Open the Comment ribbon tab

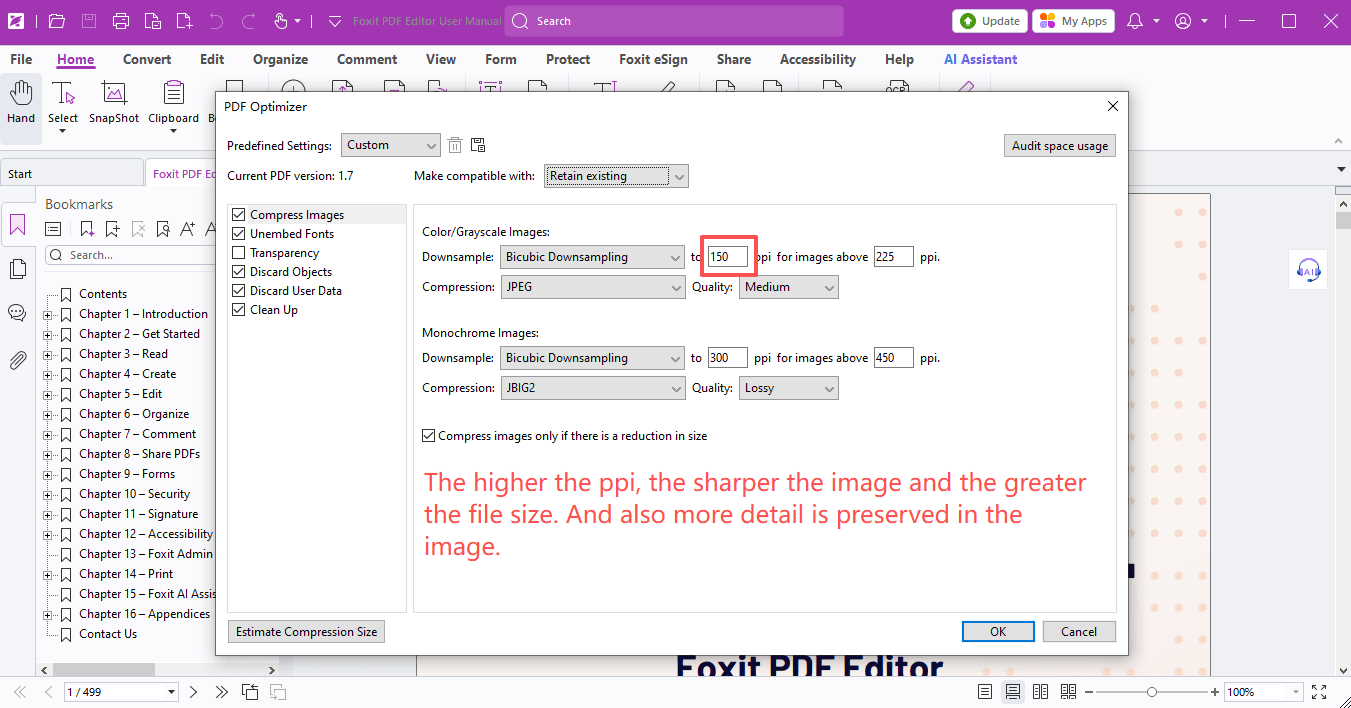367,59
